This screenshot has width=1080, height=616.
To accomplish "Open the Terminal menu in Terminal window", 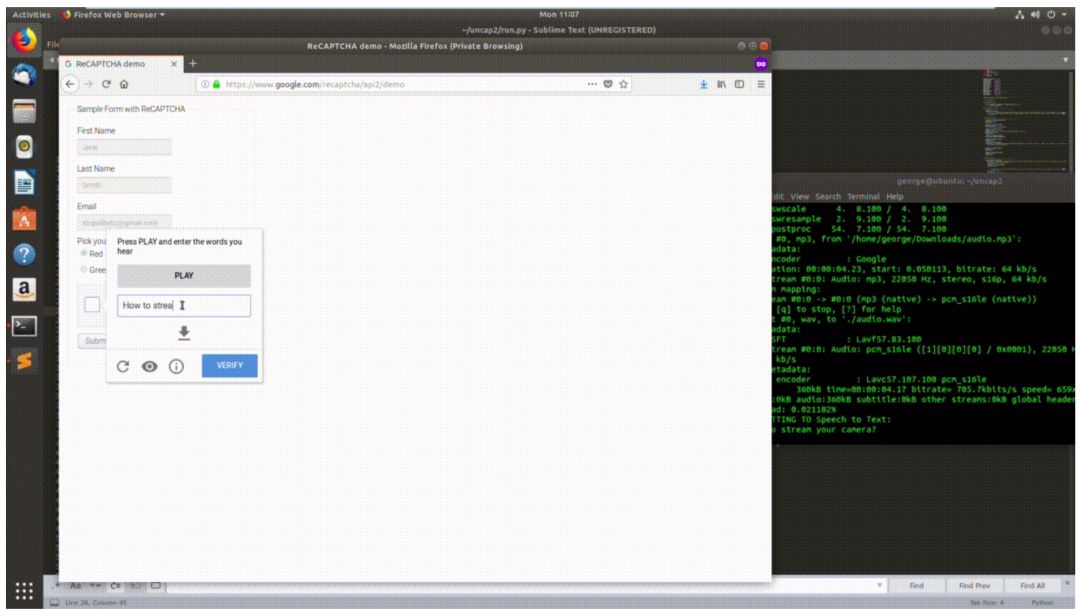I will pyautogui.click(x=864, y=196).
